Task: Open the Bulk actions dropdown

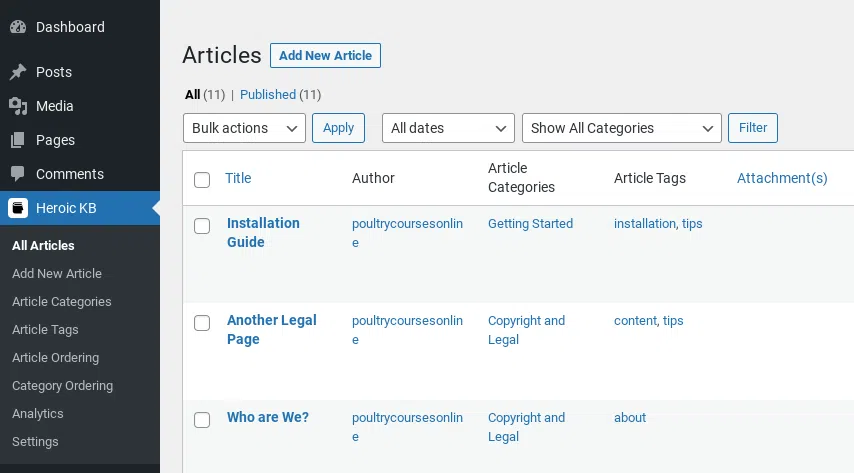Action: [244, 128]
